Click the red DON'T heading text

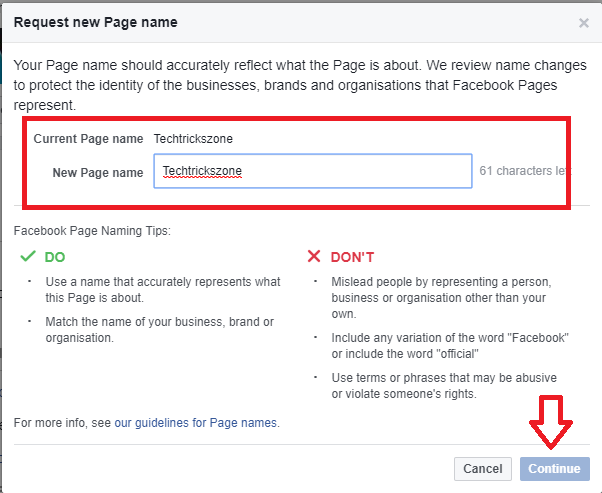[354, 257]
